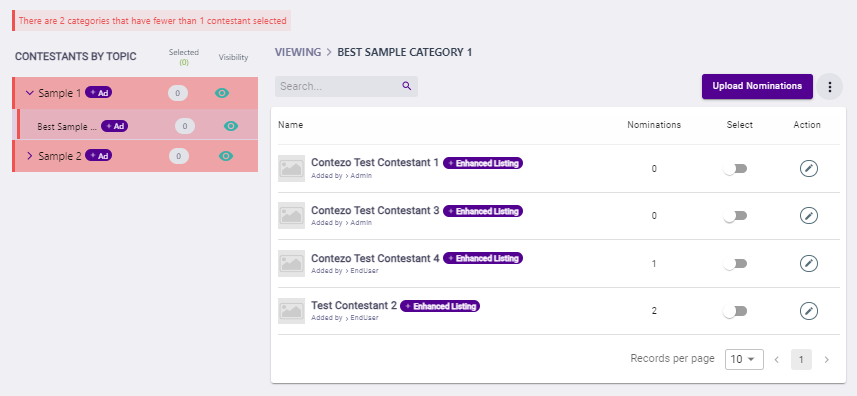This screenshot has height=396, width=857.
Task: Click the Search contestants input field
Action: pyautogui.click(x=346, y=86)
